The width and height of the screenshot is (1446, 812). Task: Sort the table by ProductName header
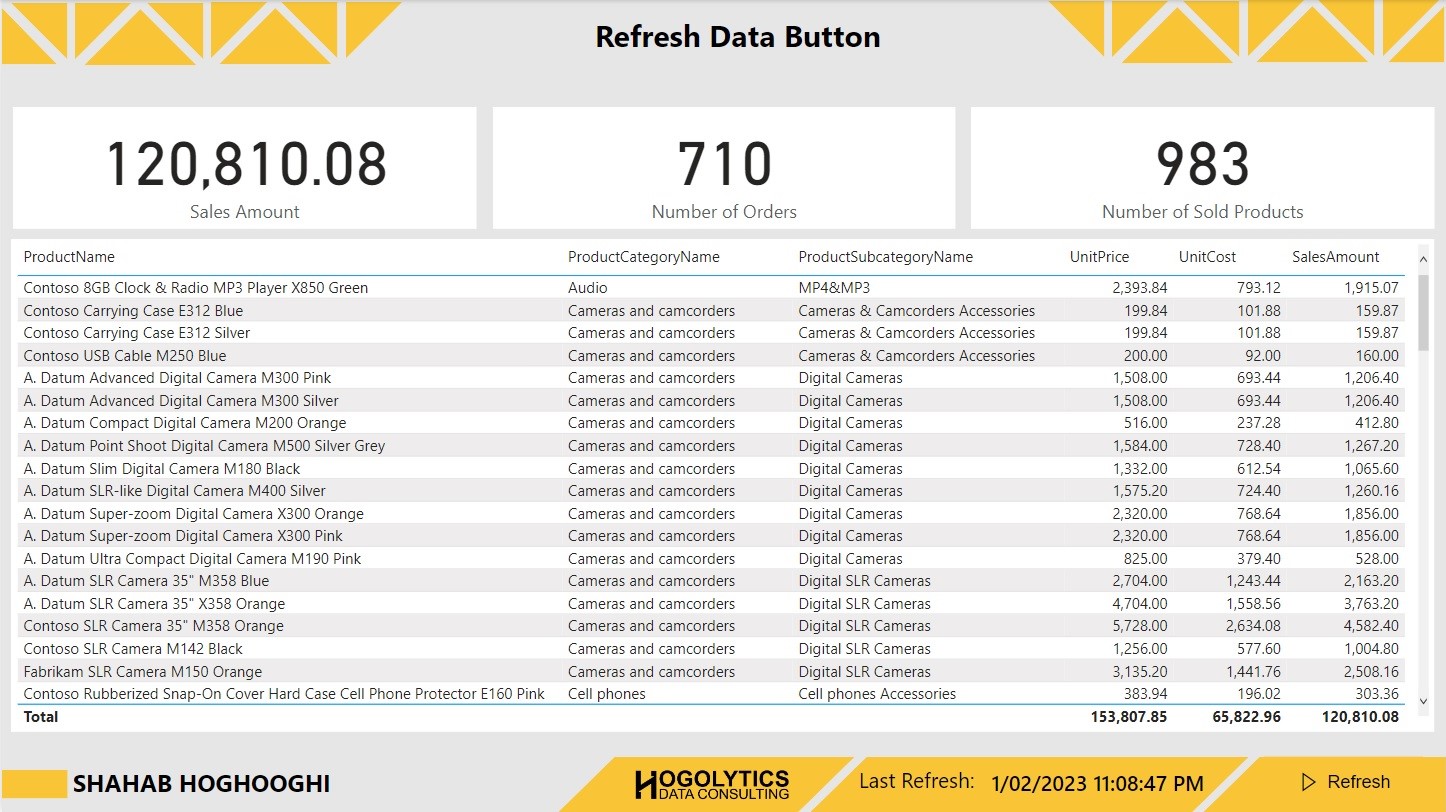pyautogui.click(x=67, y=257)
